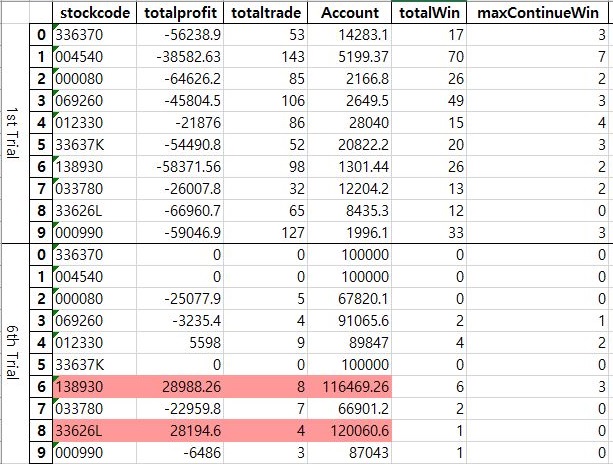Select the Account cell showing 1301.44

point(350,167)
